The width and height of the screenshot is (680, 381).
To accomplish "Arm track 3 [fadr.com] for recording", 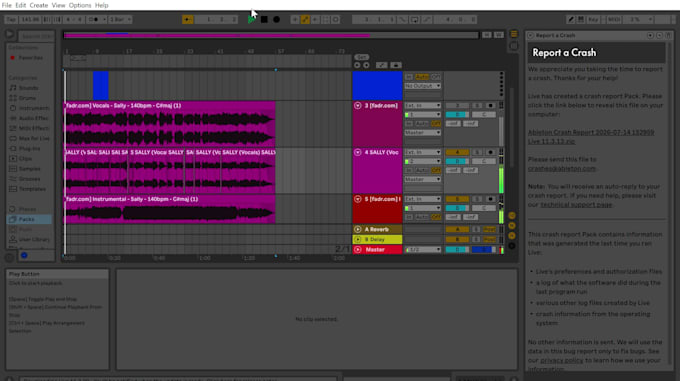I will pyautogui.click(x=490, y=105).
